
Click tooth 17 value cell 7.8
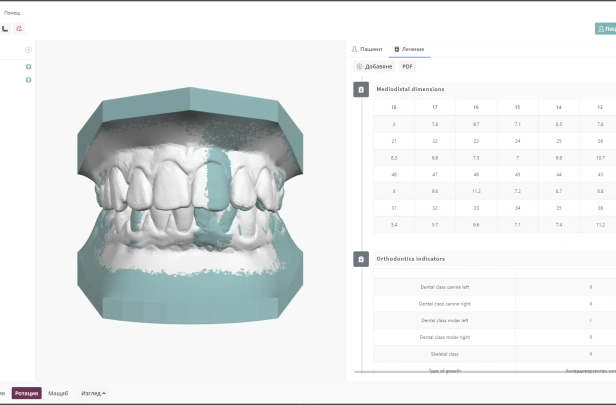[435, 124]
